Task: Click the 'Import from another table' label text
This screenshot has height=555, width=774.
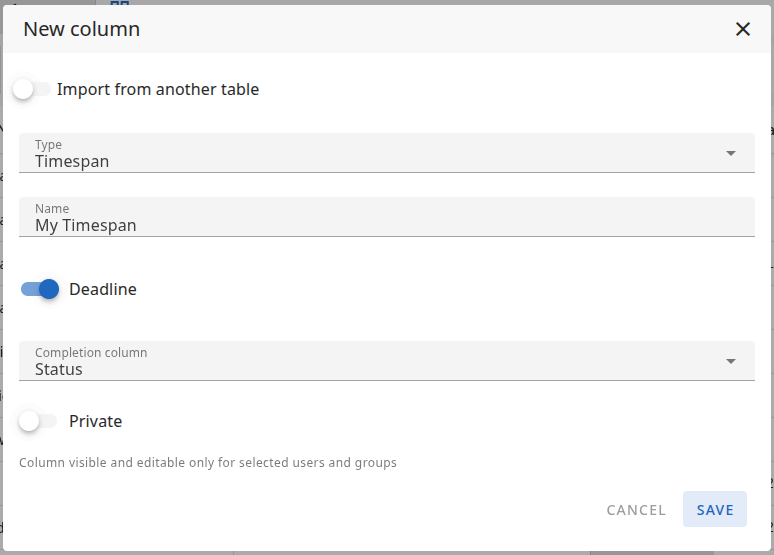Action: point(158,90)
